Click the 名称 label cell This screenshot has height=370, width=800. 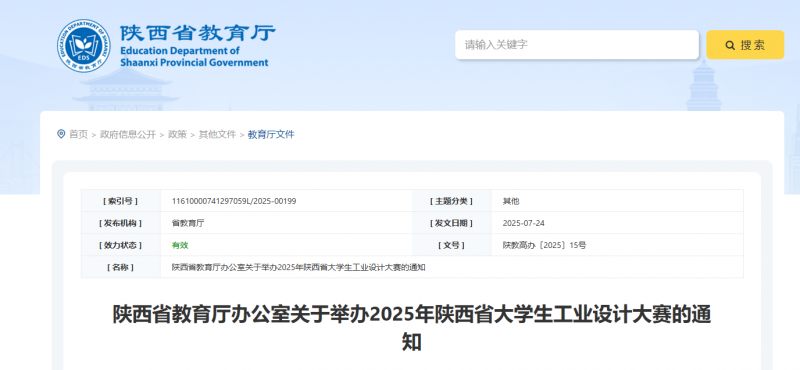pos(121,267)
